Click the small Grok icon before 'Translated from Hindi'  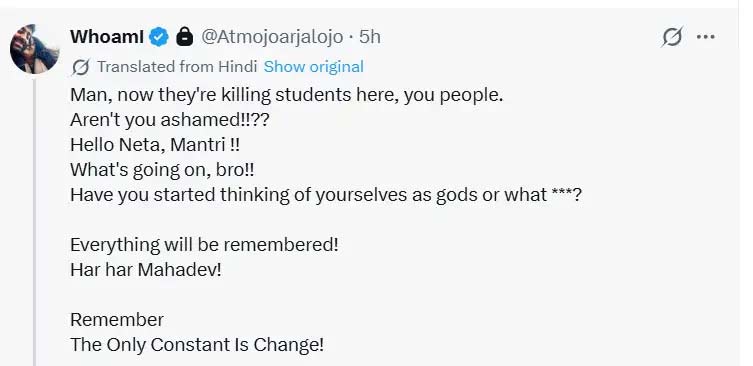[80, 67]
